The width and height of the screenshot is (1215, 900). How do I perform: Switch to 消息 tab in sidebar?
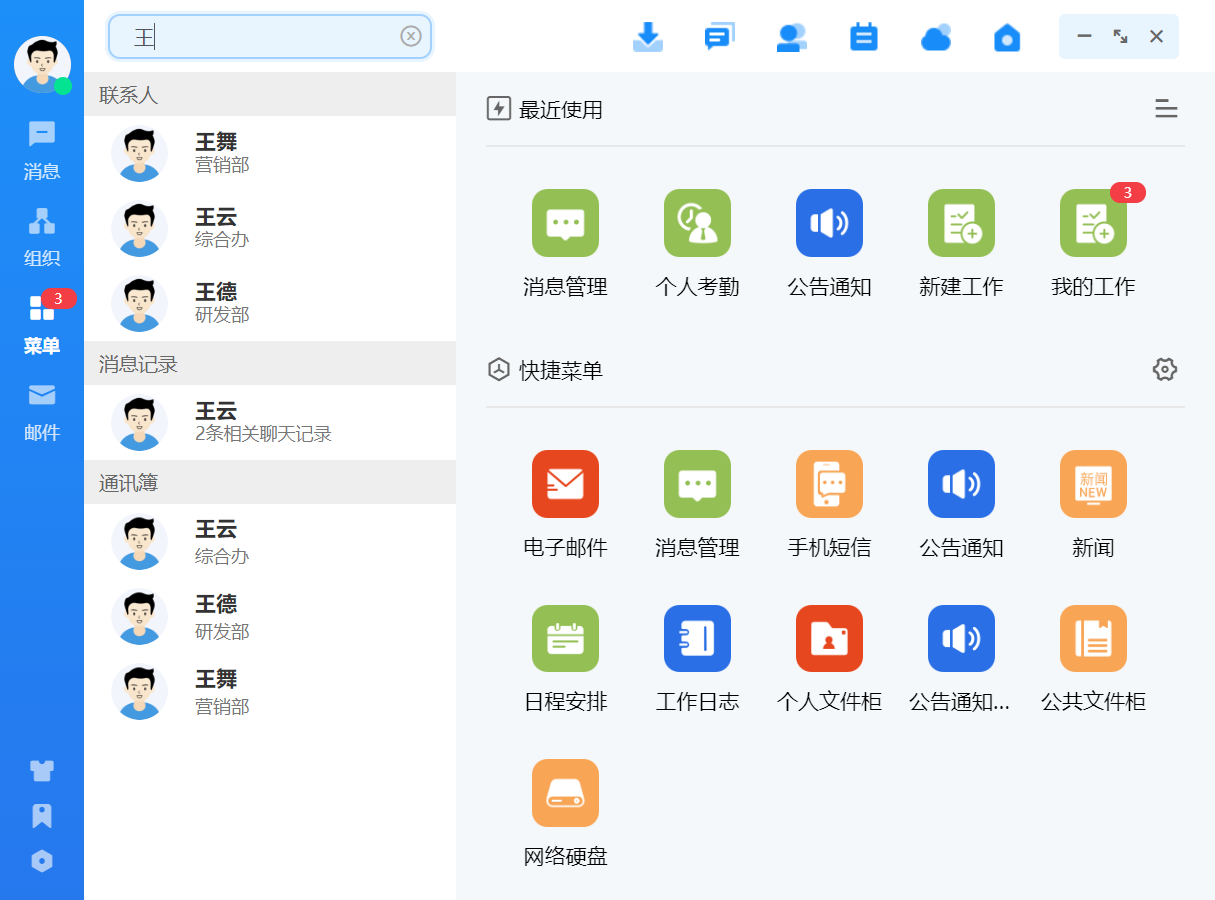point(42,150)
